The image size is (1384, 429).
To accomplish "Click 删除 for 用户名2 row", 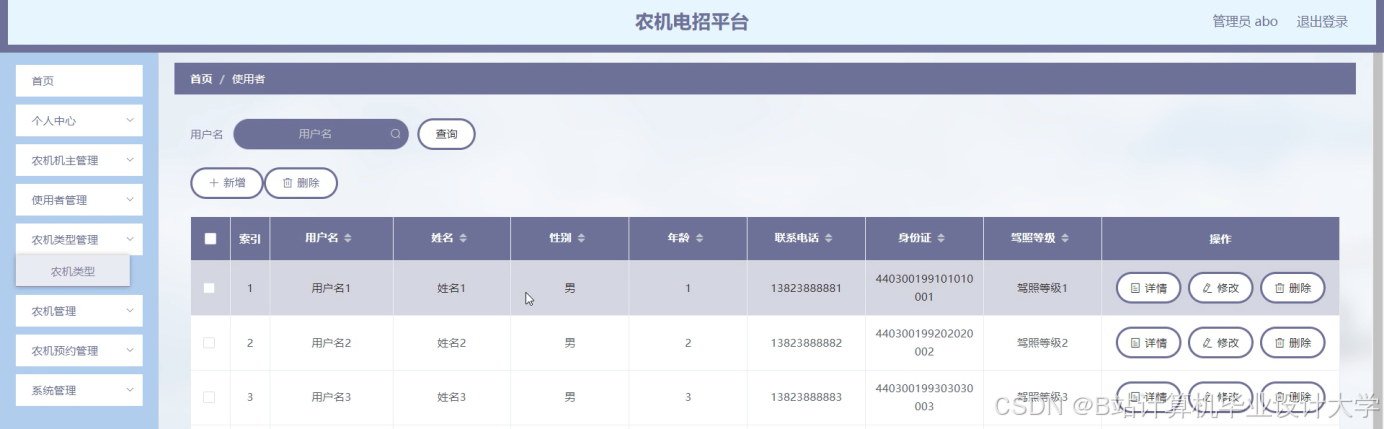I will (x=1292, y=343).
